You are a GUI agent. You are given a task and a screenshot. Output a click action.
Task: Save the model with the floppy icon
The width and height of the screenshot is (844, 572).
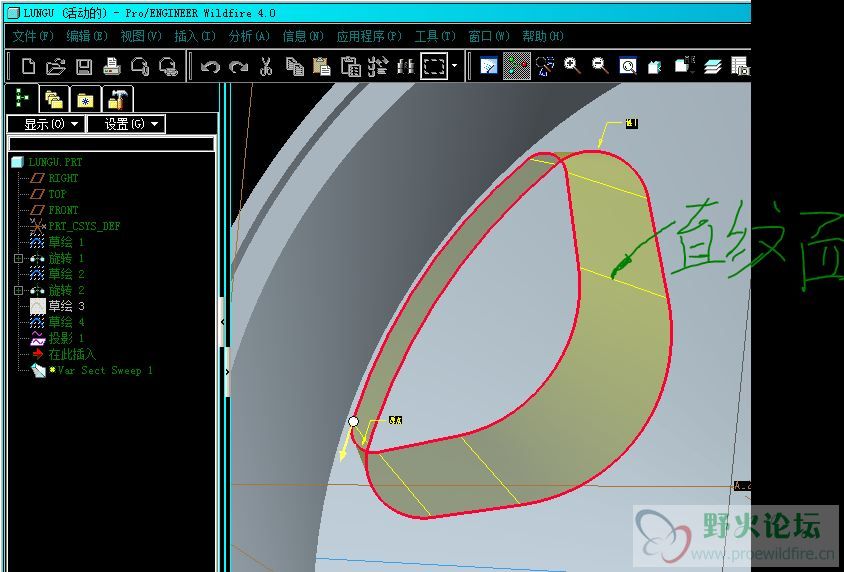[x=83, y=67]
